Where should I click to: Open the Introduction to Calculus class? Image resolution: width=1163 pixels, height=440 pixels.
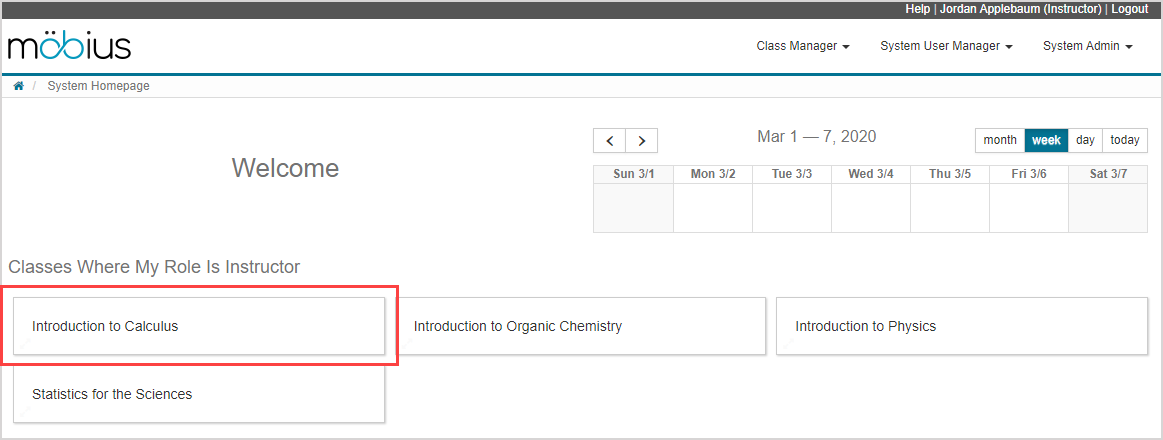tap(198, 326)
